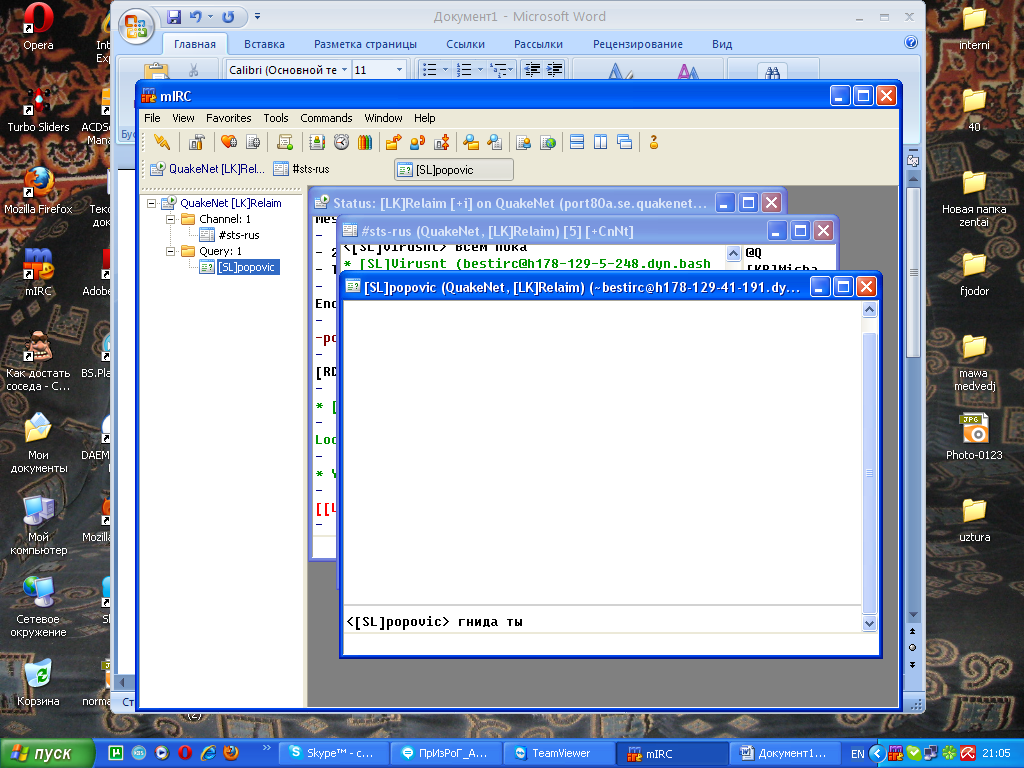
Task: Click the Word Office button
Action: tap(136, 27)
